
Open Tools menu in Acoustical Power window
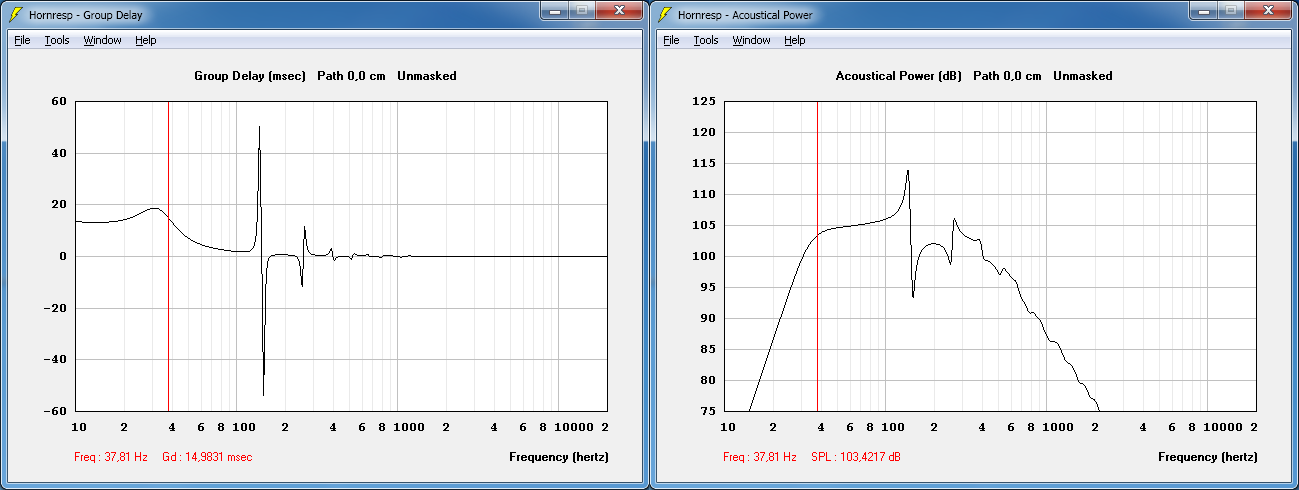pyautogui.click(x=706, y=40)
